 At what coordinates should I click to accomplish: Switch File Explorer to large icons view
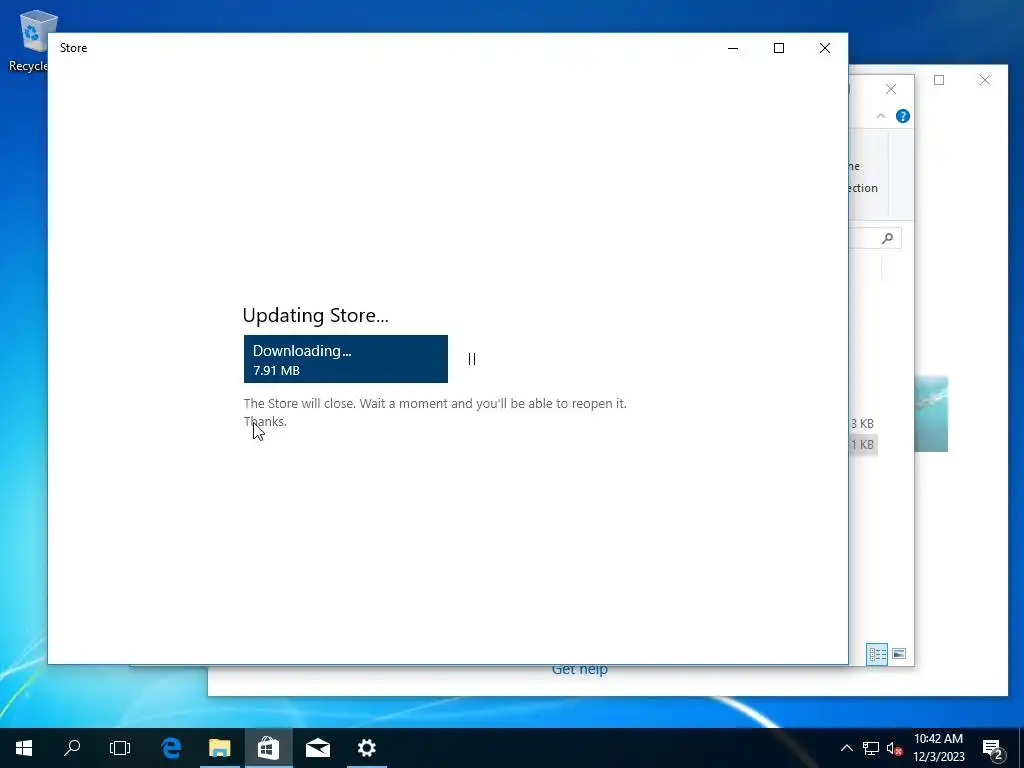(x=899, y=654)
